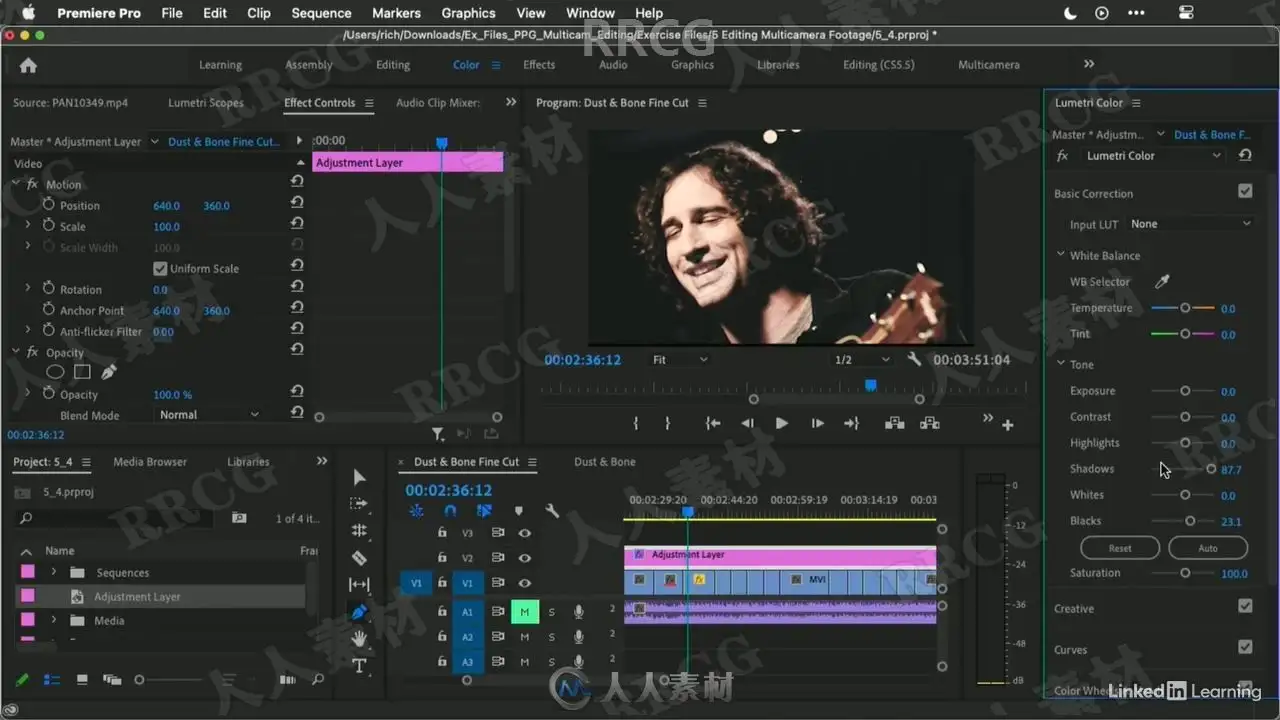Toggle animation stopwatch for Scale

click(48, 227)
